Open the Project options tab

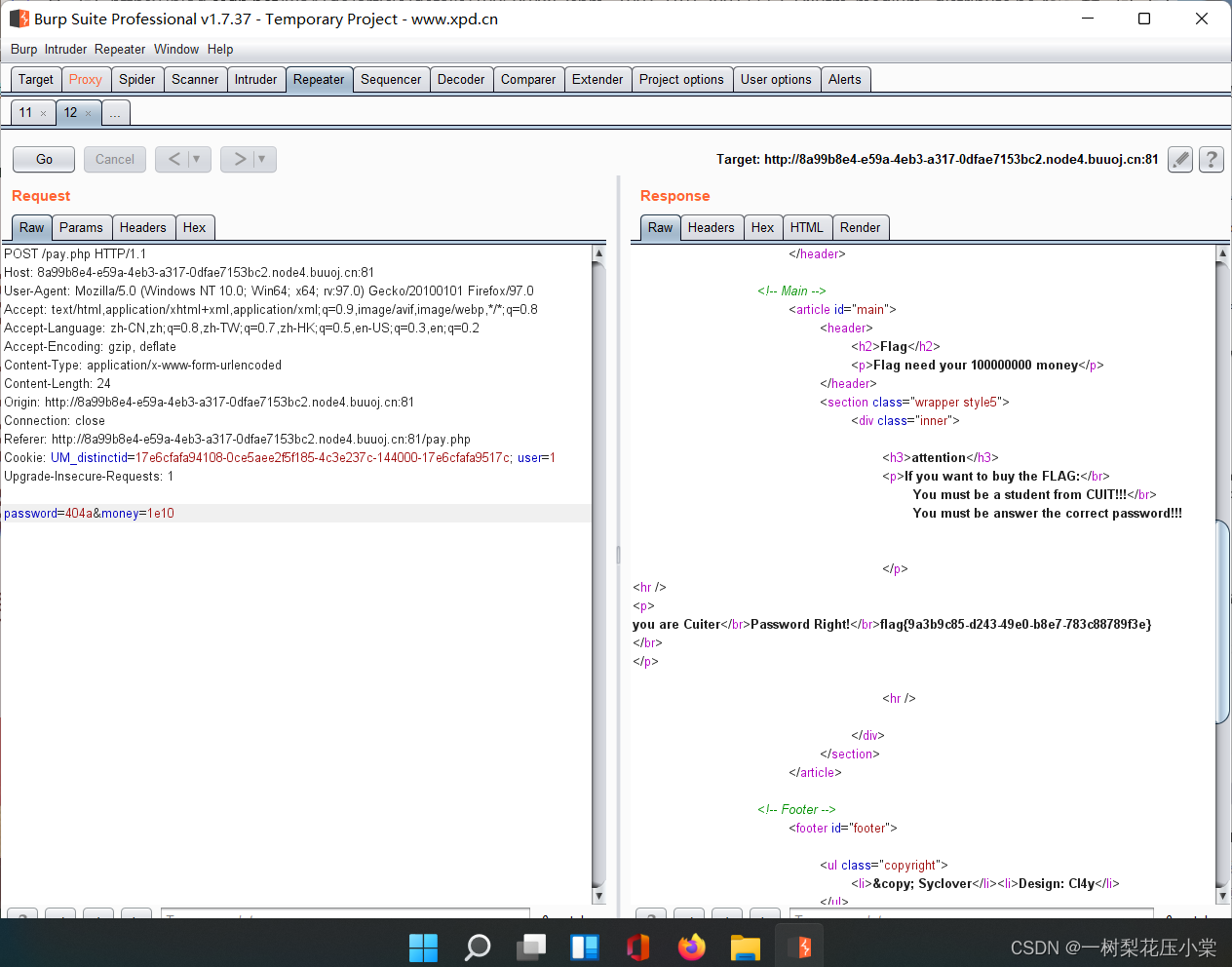point(681,80)
